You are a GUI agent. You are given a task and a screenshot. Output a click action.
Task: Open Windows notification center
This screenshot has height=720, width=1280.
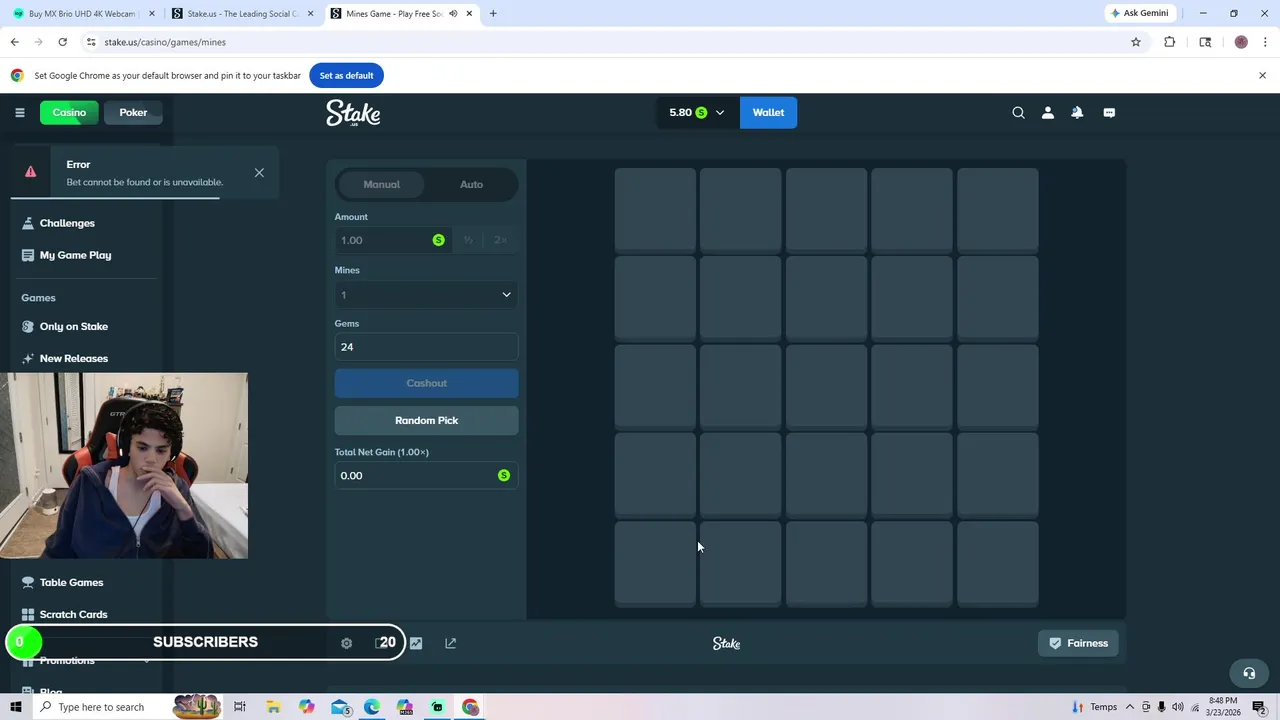[1259, 707]
